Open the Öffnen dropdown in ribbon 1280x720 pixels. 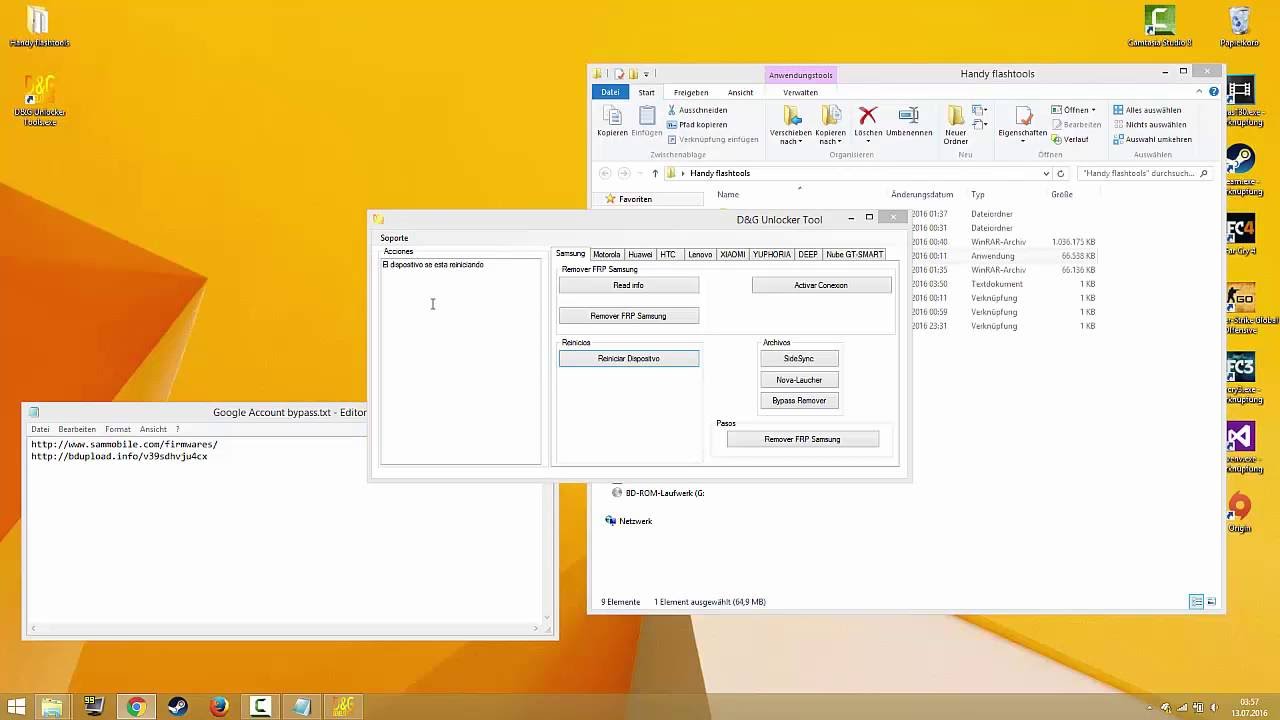point(1074,110)
